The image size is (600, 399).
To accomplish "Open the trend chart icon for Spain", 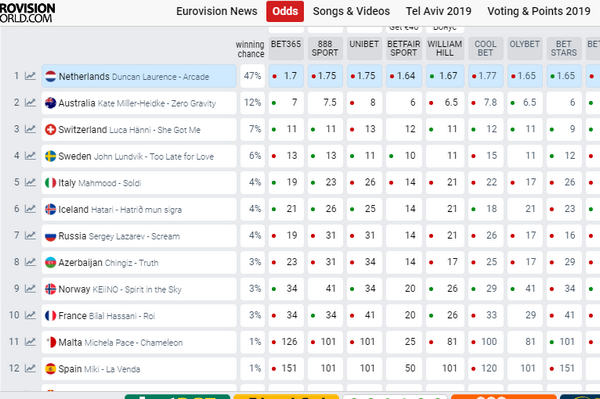I will point(30,368).
